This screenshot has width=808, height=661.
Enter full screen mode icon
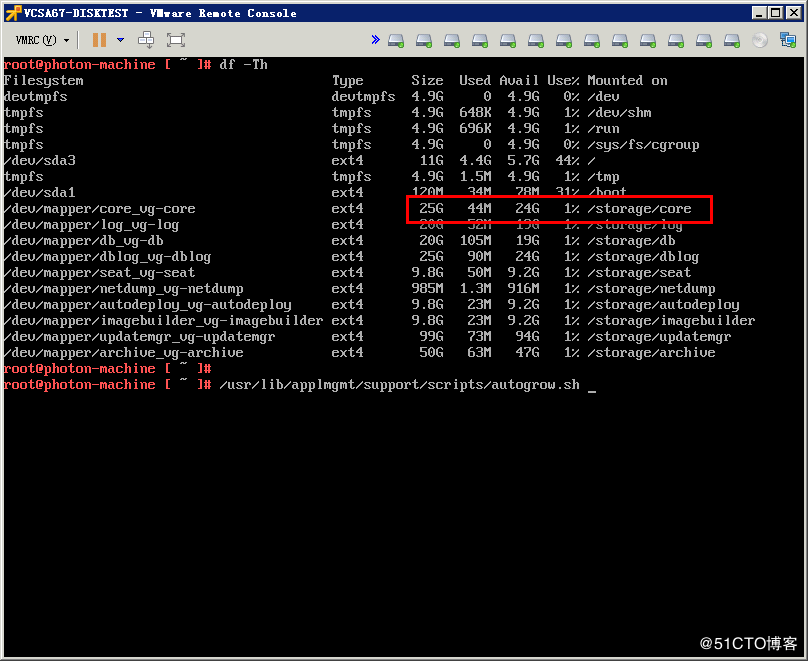click(x=176, y=40)
